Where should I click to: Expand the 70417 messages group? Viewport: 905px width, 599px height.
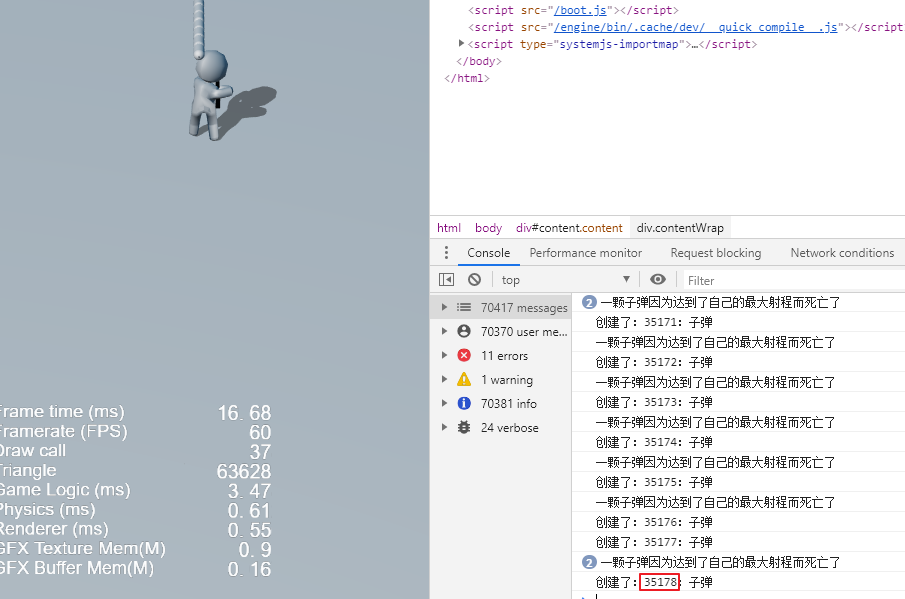[x=444, y=308]
